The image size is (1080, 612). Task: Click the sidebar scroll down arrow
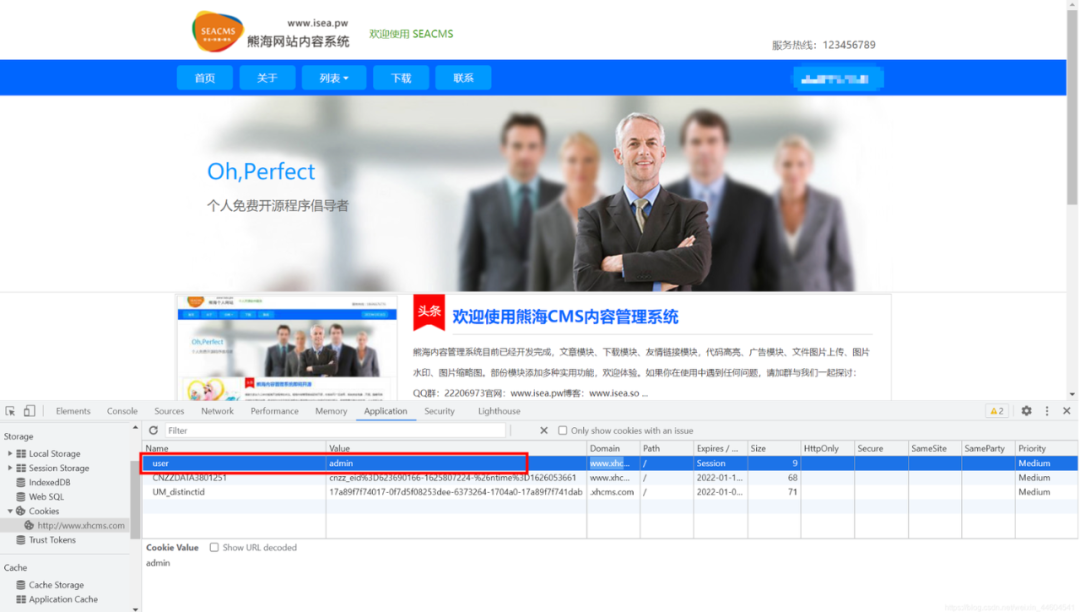tap(135, 609)
